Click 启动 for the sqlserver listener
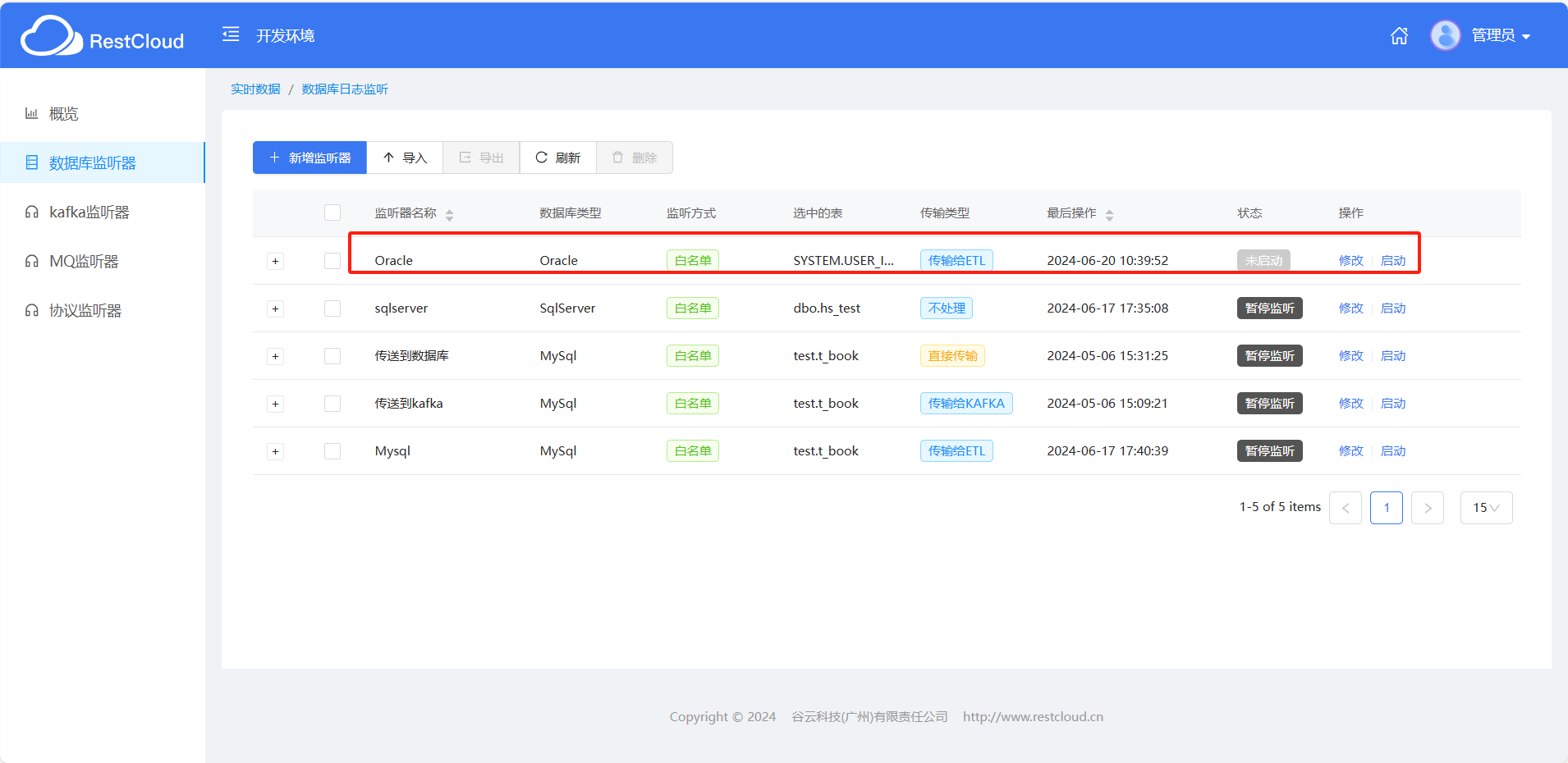The width and height of the screenshot is (1568, 763). pyautogui.click(x=1393, y=308)
